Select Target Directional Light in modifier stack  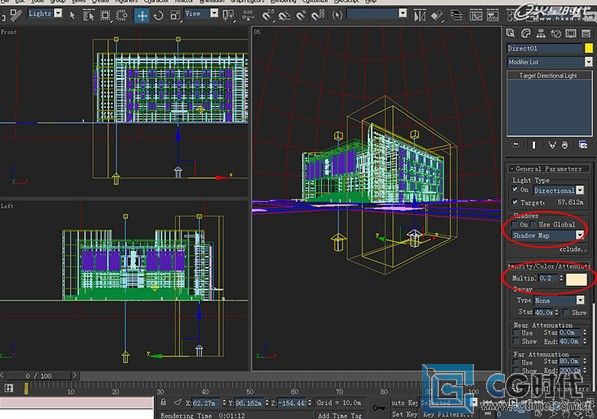click(x=548, y=75)
